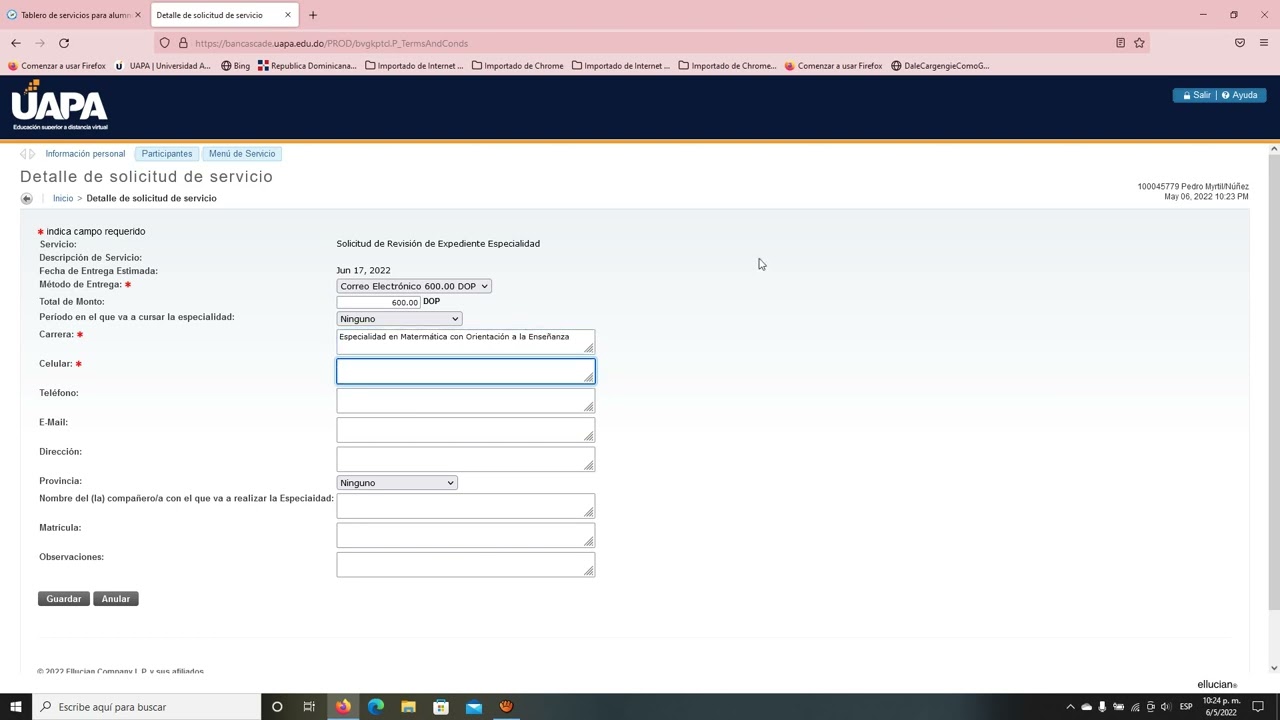Screen dimensions: 1280x720
Task: Open UAPA Universidad bookmark
Action: [x=163, y=66]
